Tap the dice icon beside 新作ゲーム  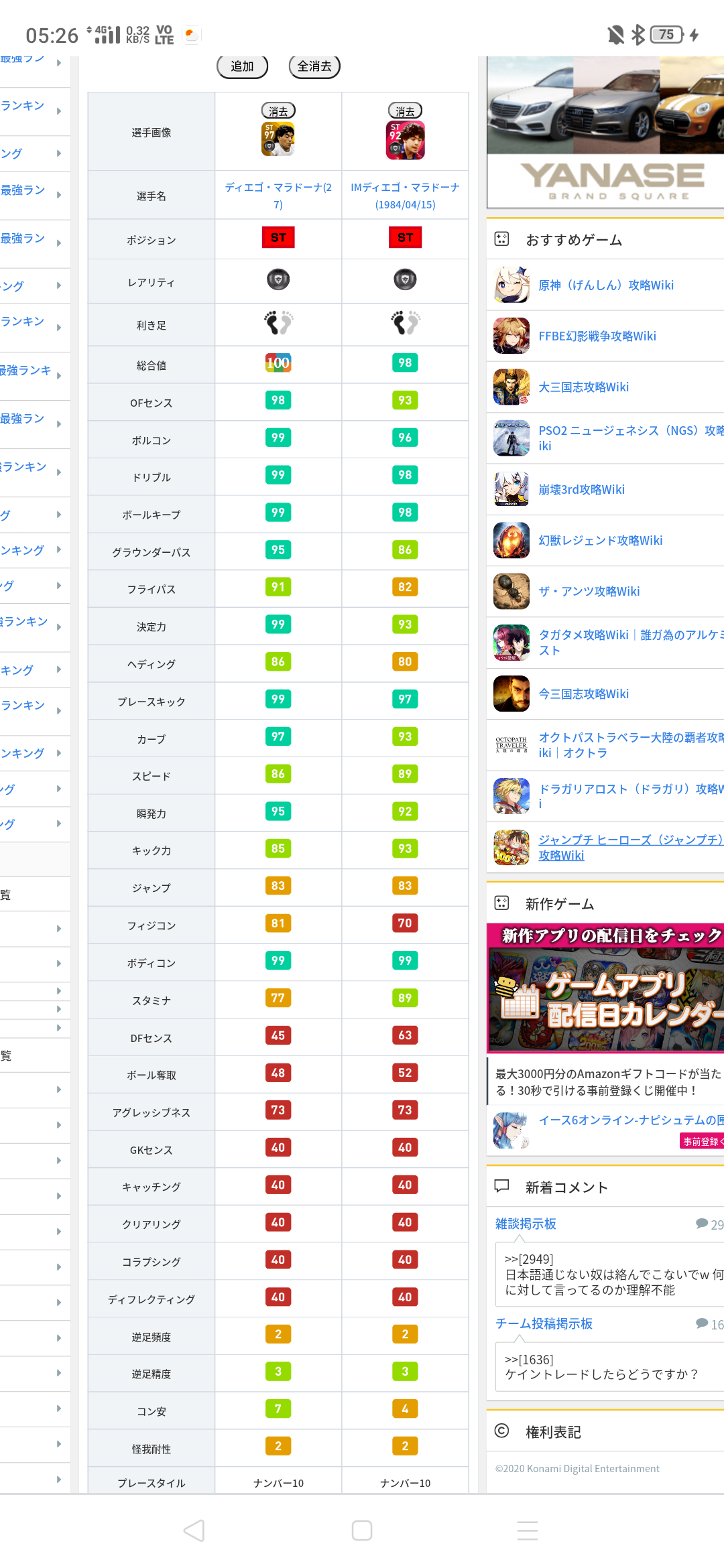coord(501,903)
